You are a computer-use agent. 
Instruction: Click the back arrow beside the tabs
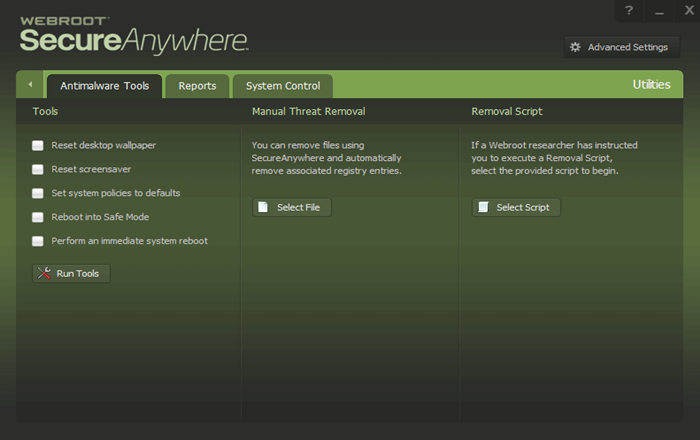point(30,84)
